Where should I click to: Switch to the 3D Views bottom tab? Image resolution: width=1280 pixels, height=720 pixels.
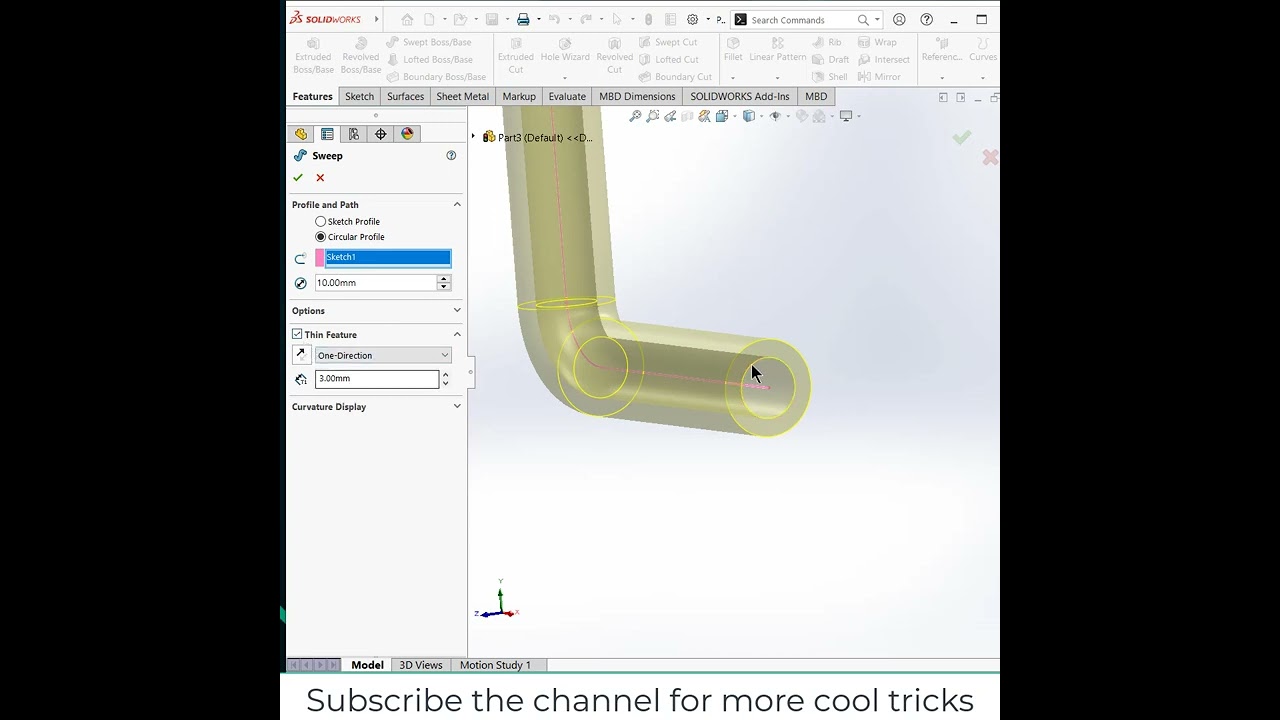coord(421,665)
